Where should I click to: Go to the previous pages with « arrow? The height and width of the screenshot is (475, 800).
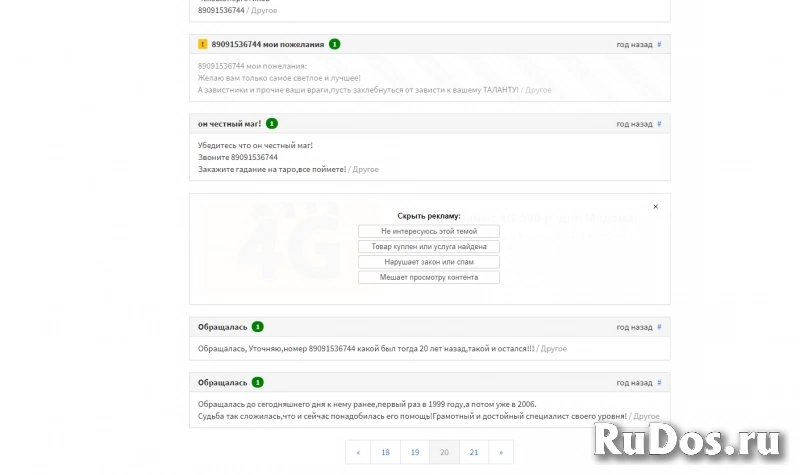click(x=357, y=453)
